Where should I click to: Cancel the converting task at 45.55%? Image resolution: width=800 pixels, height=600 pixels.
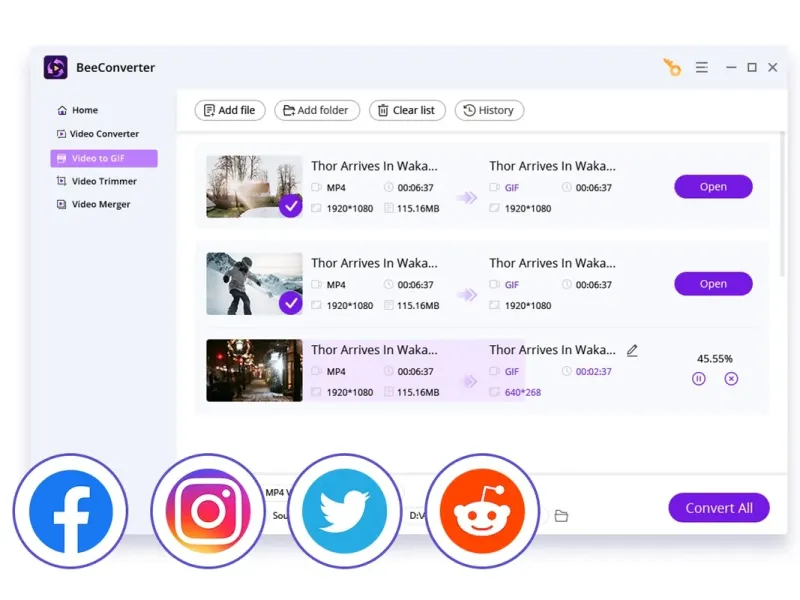(731, 379)
